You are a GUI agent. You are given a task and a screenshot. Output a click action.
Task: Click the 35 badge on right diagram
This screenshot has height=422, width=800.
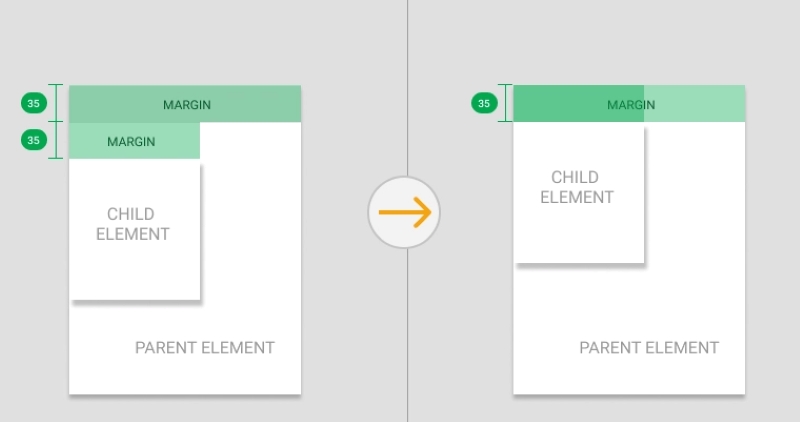(484, 103)
